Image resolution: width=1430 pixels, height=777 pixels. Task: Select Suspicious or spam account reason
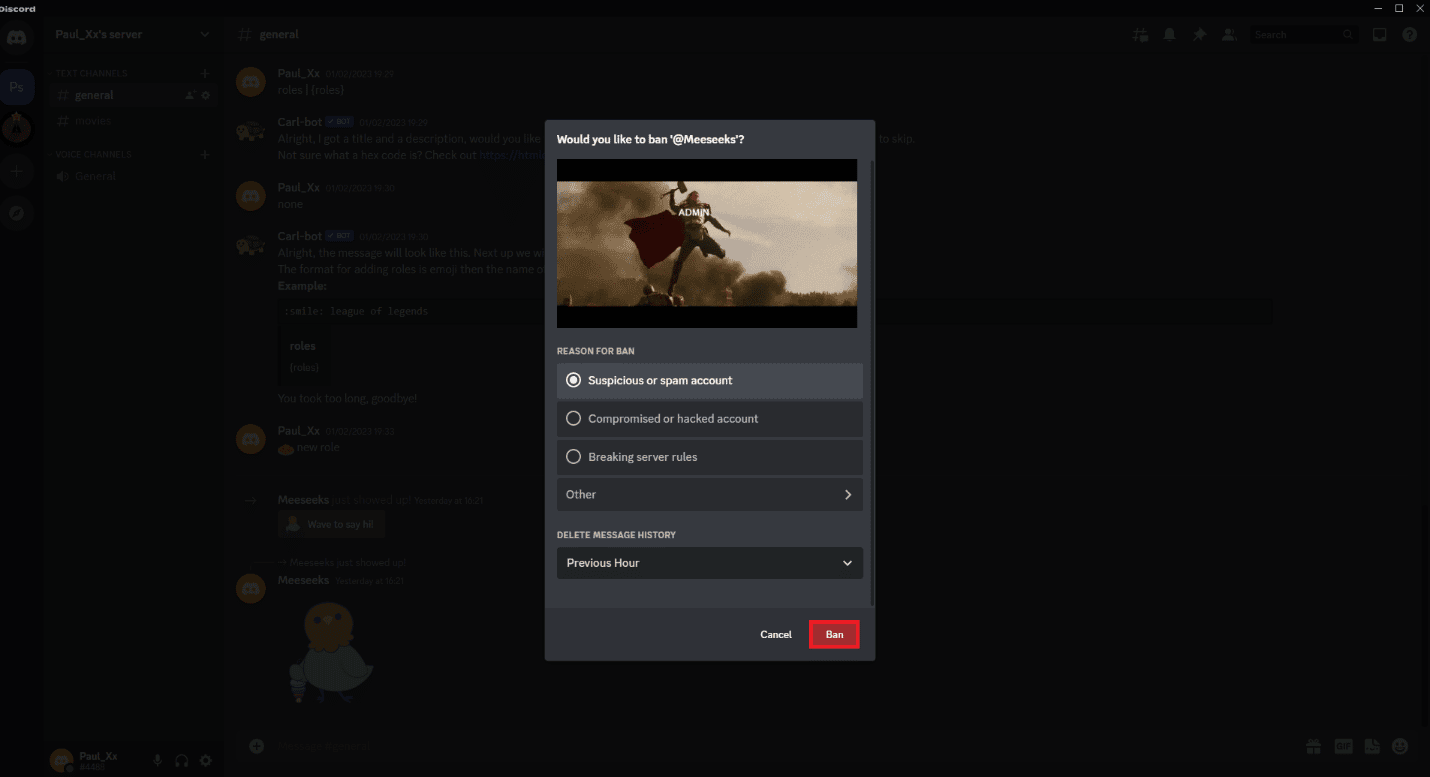pos(710,381)
